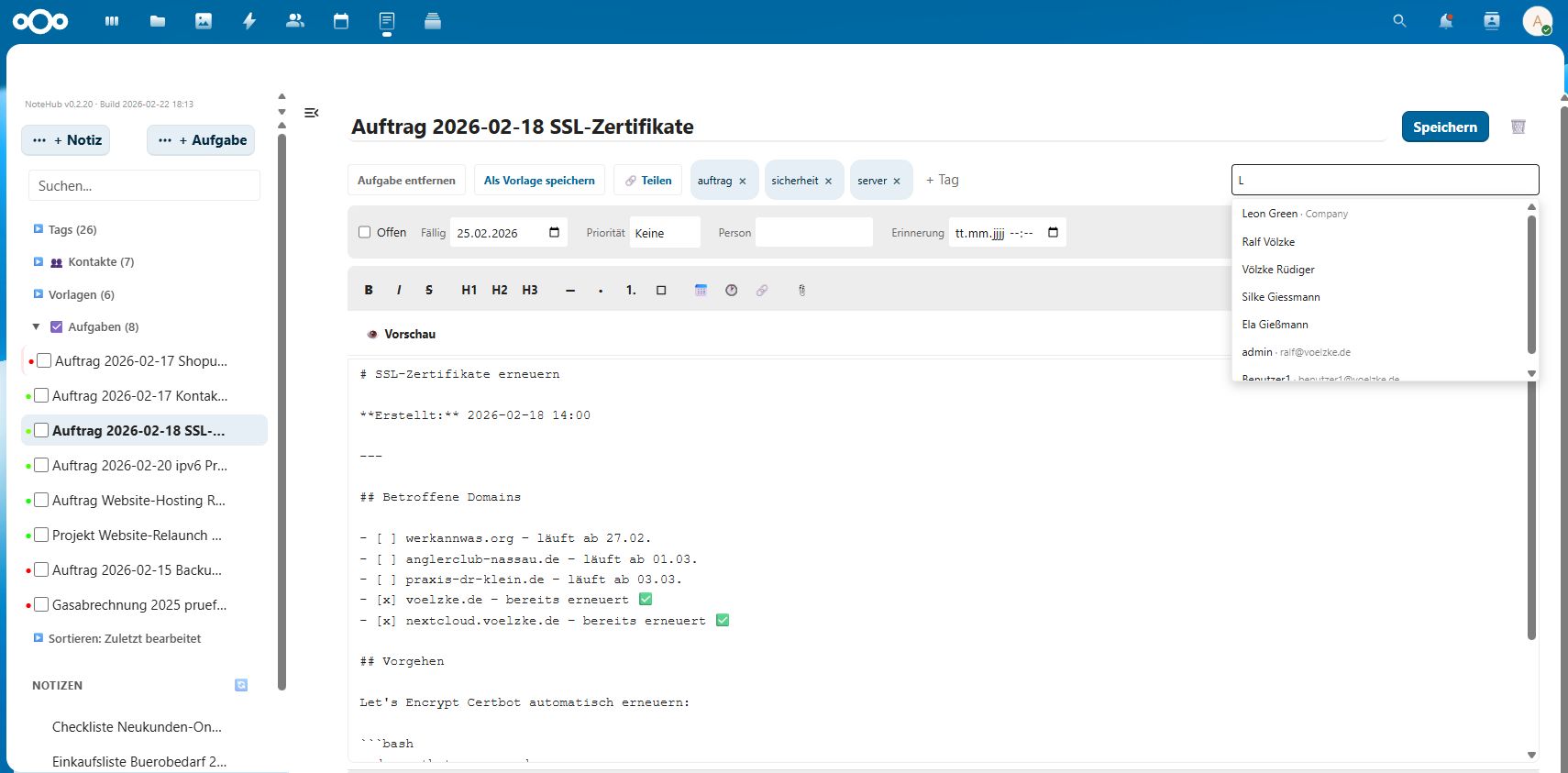
Task: Open Nextcloud Calendar app in top bar
Action: click(x=341, y=21)
